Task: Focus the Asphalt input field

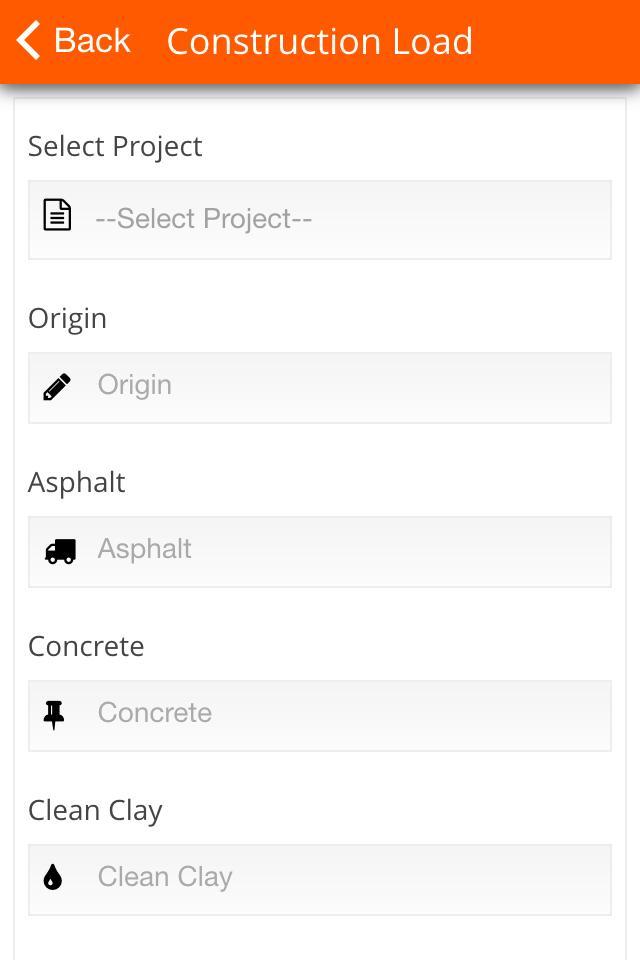Action: 320,552
